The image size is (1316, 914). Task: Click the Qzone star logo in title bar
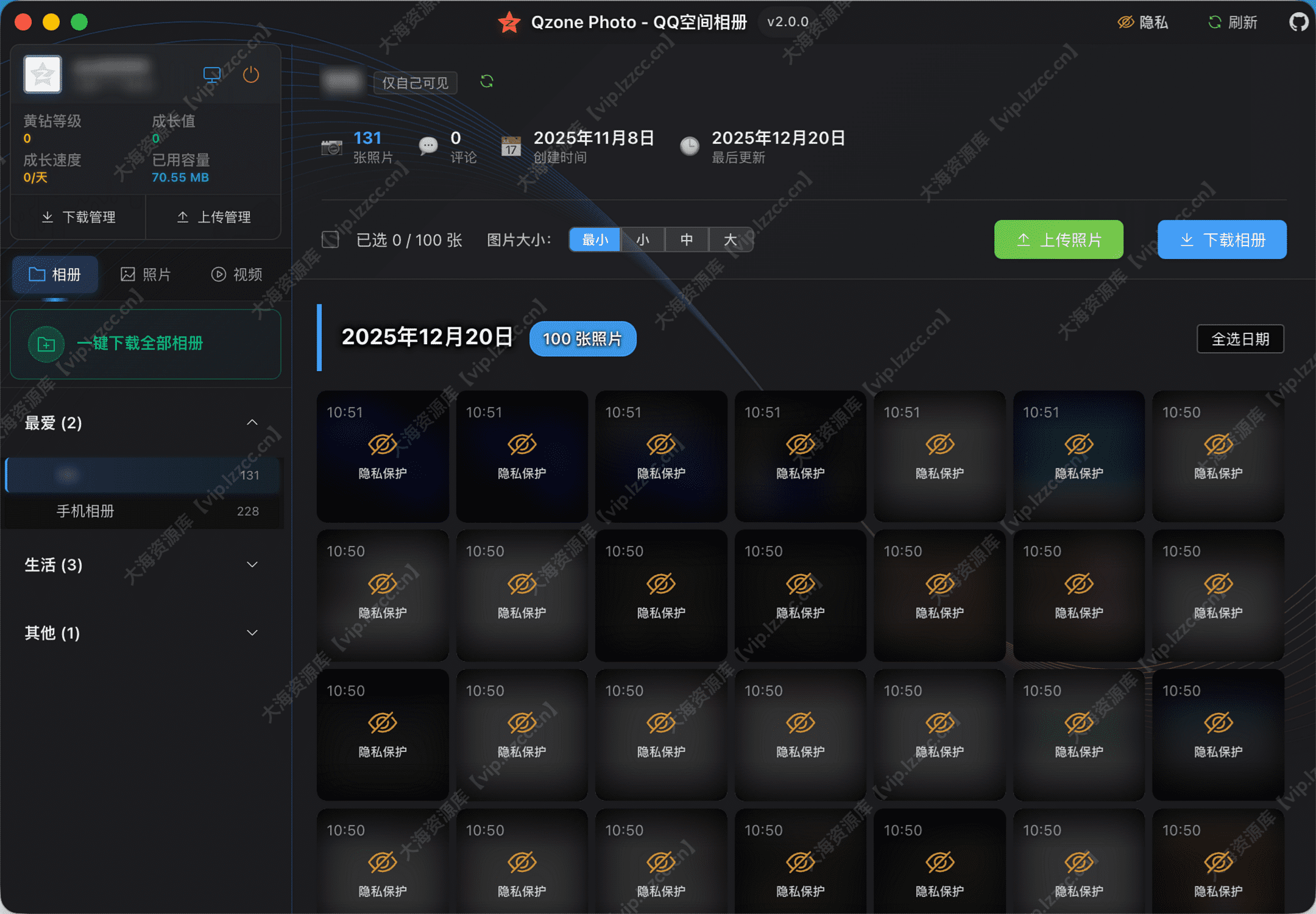(509, 23)
